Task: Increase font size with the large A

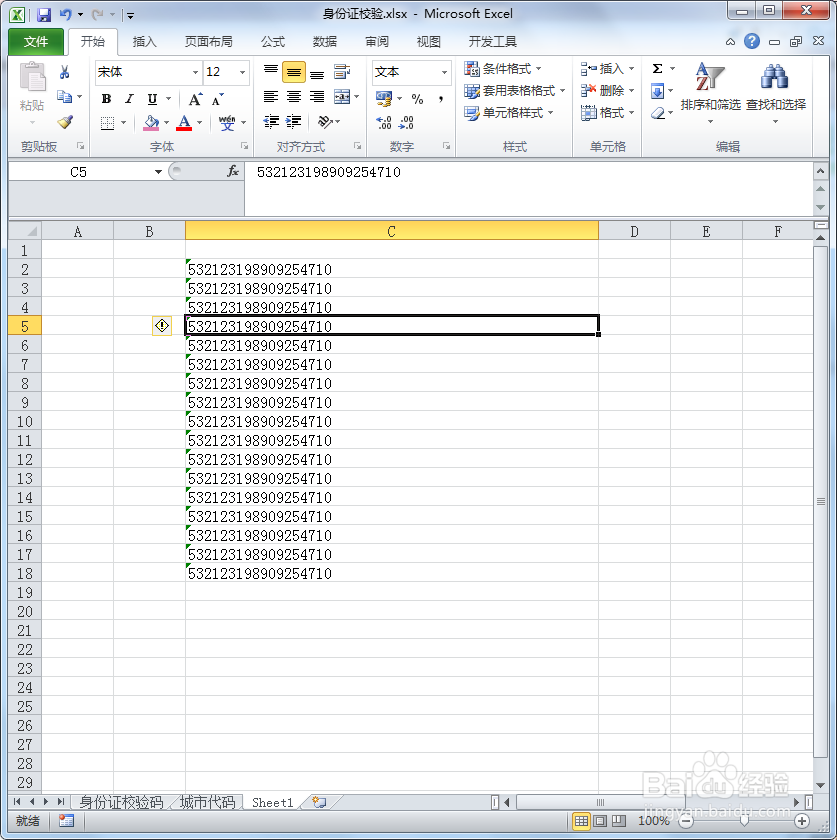Action: tap(195, 99)
